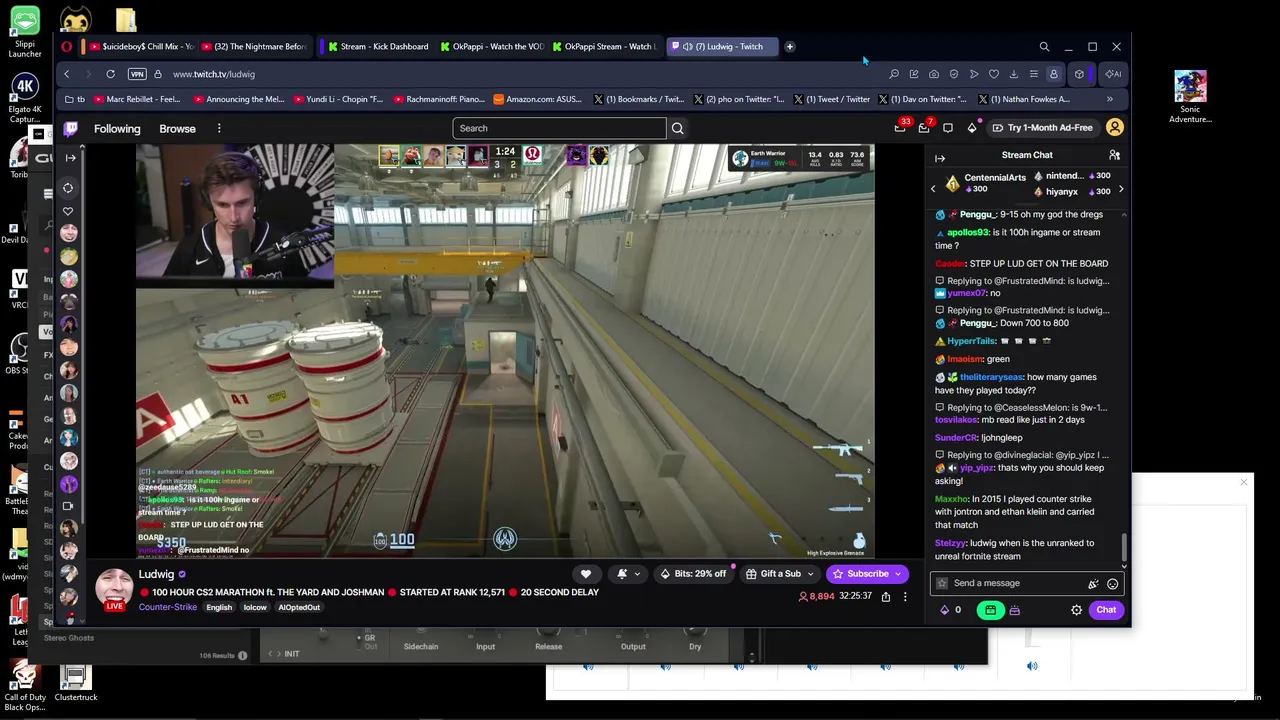Open the Twitch user avatar menu
Image resolution: width=1280 pixels, height=720 pixels.
tap(1114, 128)
